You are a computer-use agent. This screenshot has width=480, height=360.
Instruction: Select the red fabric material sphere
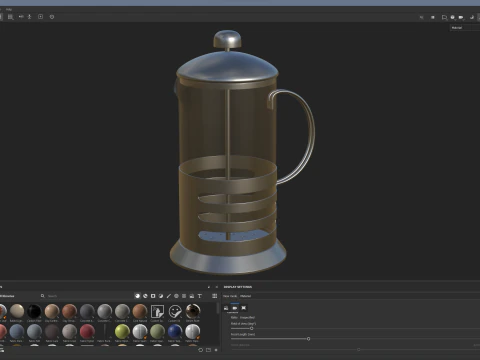(x=87, y=332)
